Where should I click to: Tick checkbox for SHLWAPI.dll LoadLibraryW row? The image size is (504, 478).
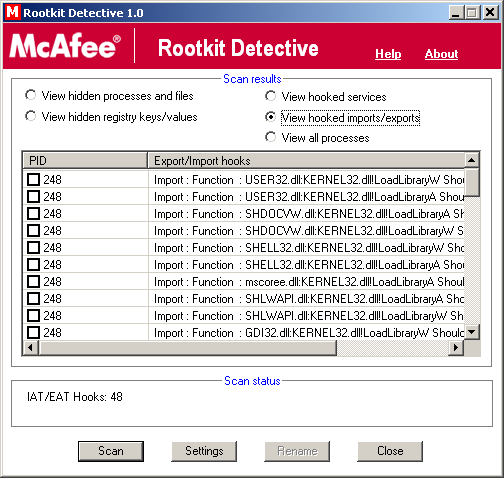pyautogui.click(x=33, y=315)
